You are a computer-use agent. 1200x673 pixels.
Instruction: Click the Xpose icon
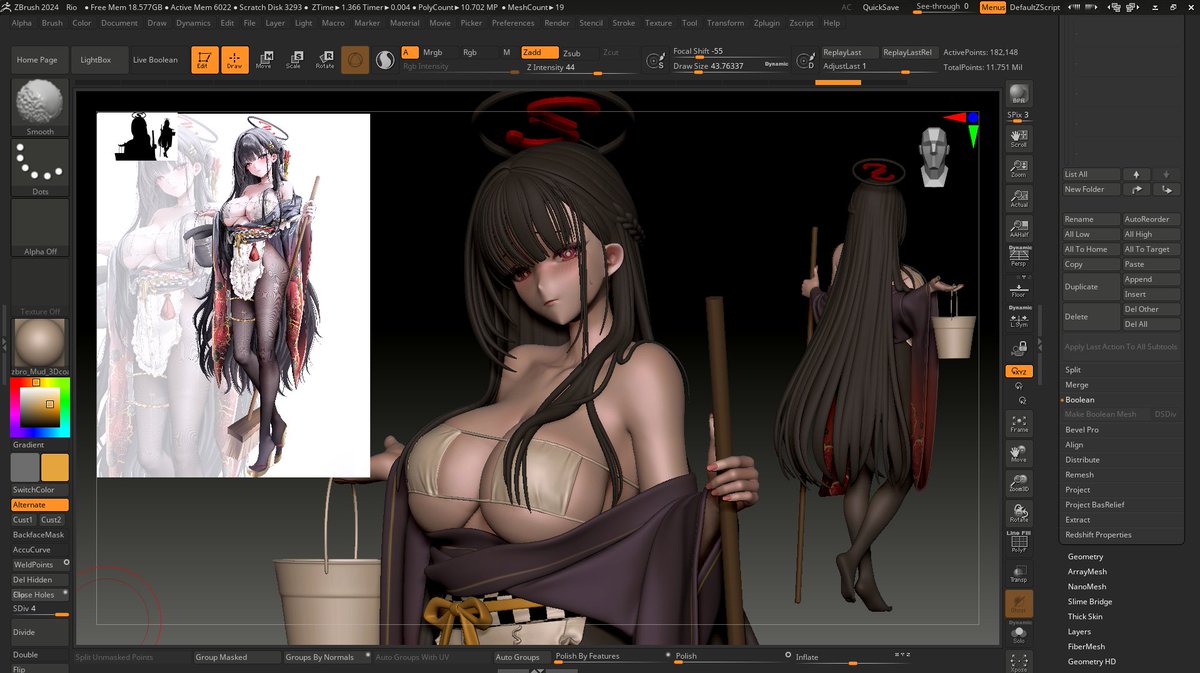1019,662
